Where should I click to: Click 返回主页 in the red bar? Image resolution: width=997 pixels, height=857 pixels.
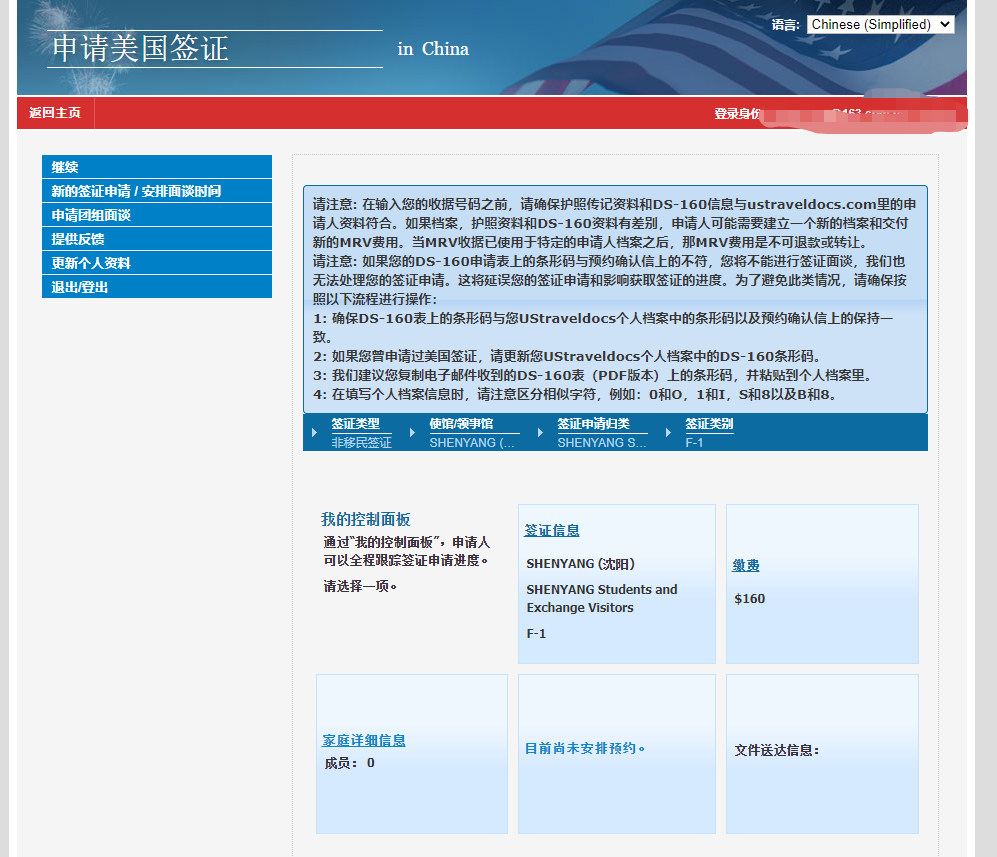(55, 113)
